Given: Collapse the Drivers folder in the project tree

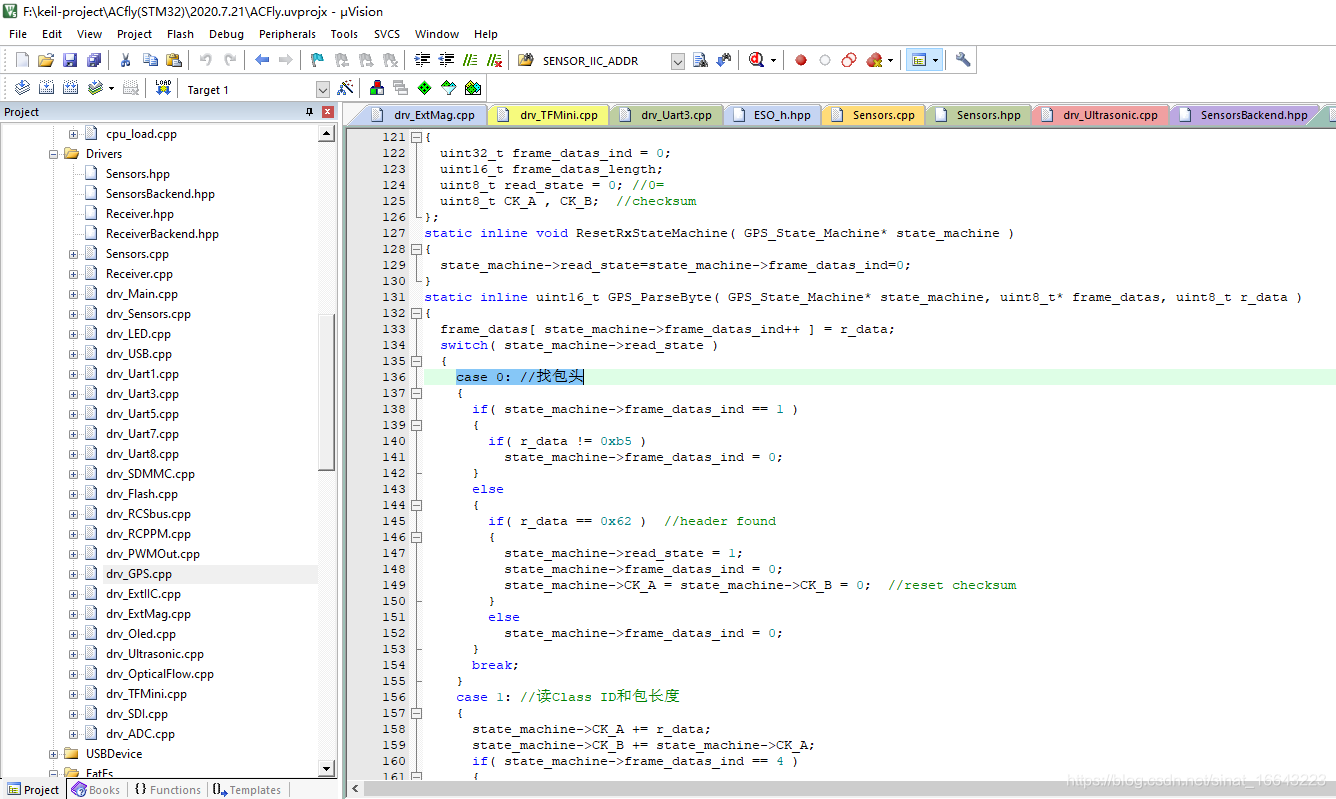Looking at the screenshot, I should click(53, 154).
